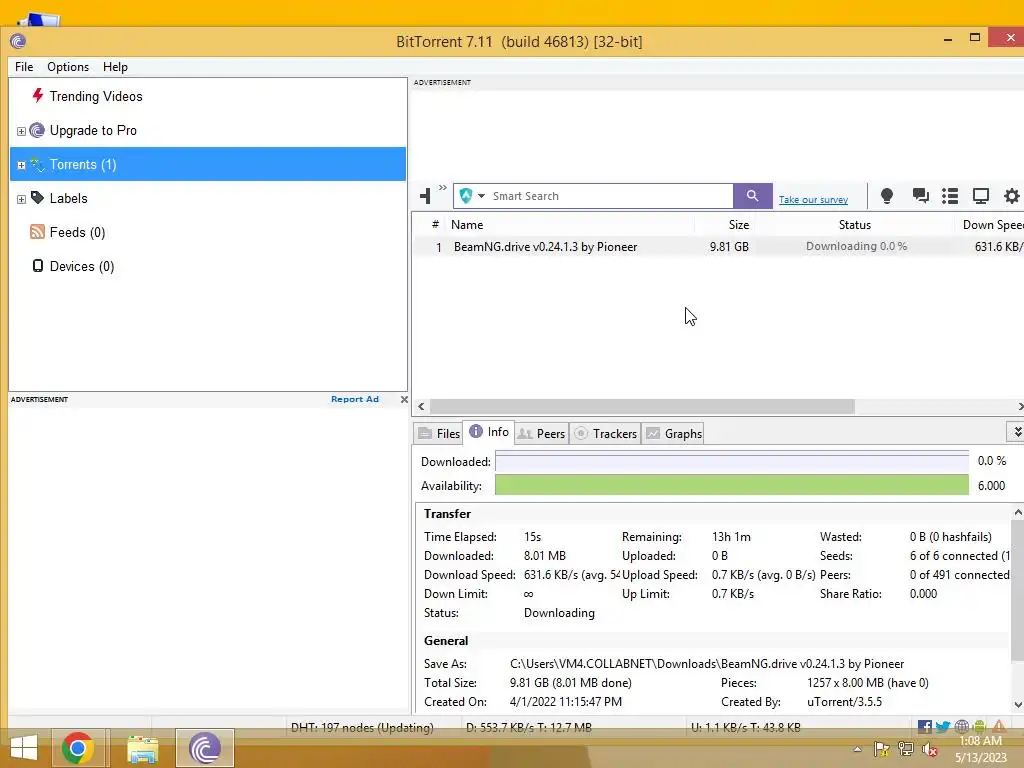Open File Explorer from the taskbar

pos(142,748)
